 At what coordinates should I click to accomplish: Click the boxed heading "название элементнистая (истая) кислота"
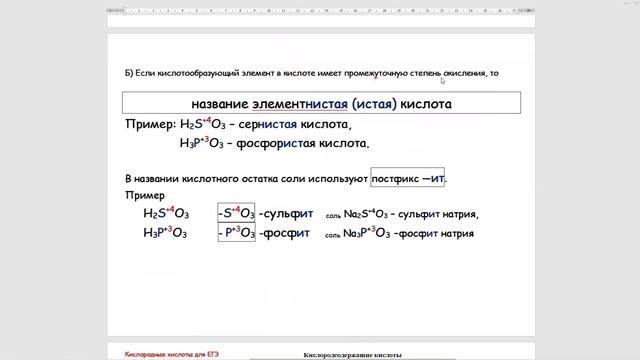[321, 103]
